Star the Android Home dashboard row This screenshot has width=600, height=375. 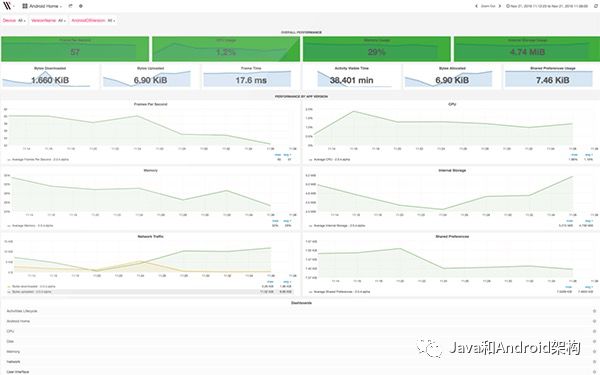click(594, 321)
